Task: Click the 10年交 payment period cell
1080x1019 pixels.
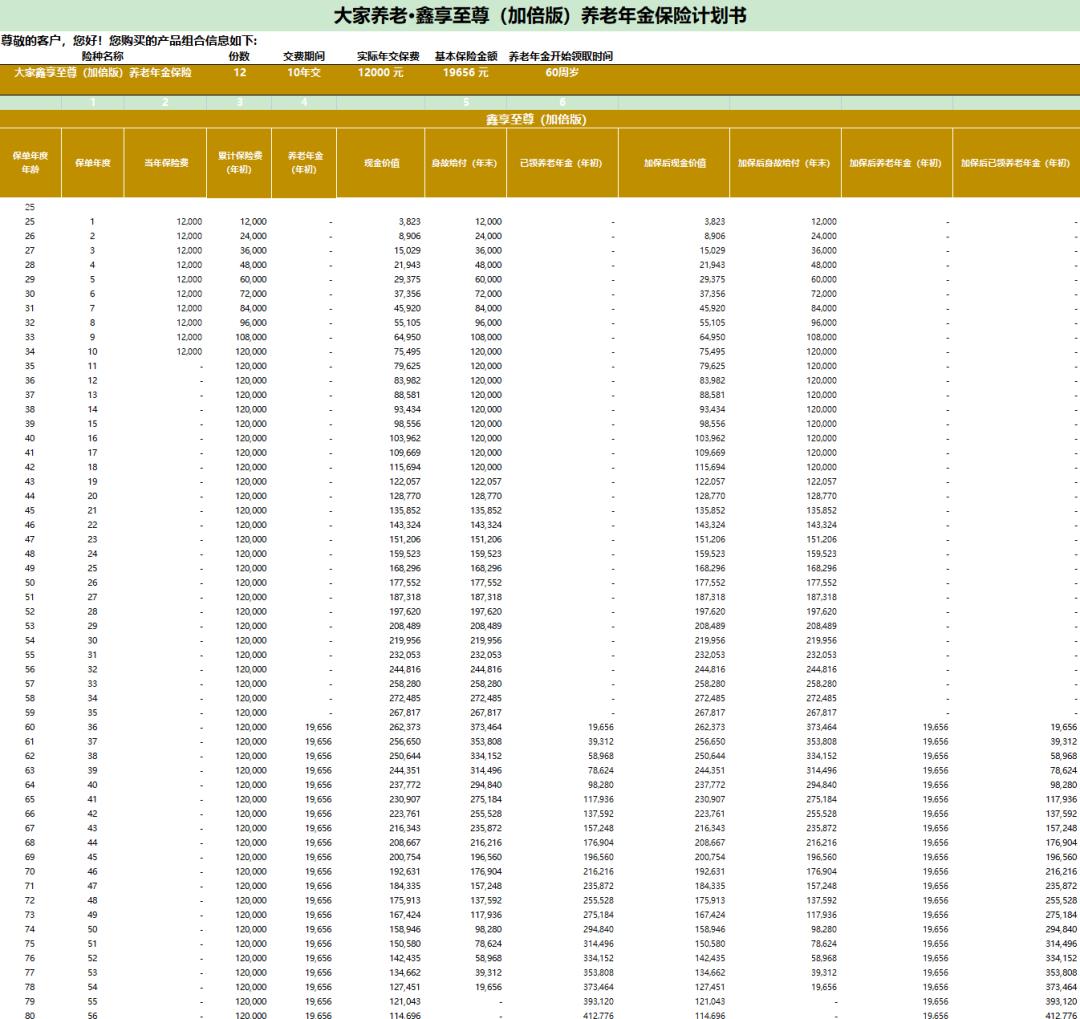Action: (x=302, y=73)
